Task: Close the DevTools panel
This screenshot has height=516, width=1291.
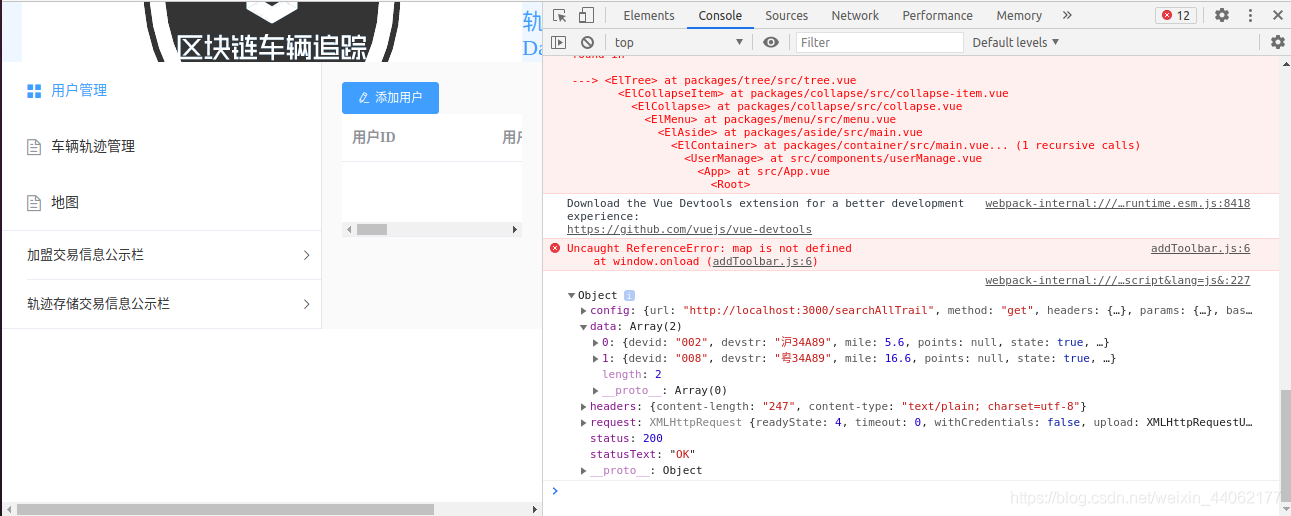Action: (x=1277, y=15)
